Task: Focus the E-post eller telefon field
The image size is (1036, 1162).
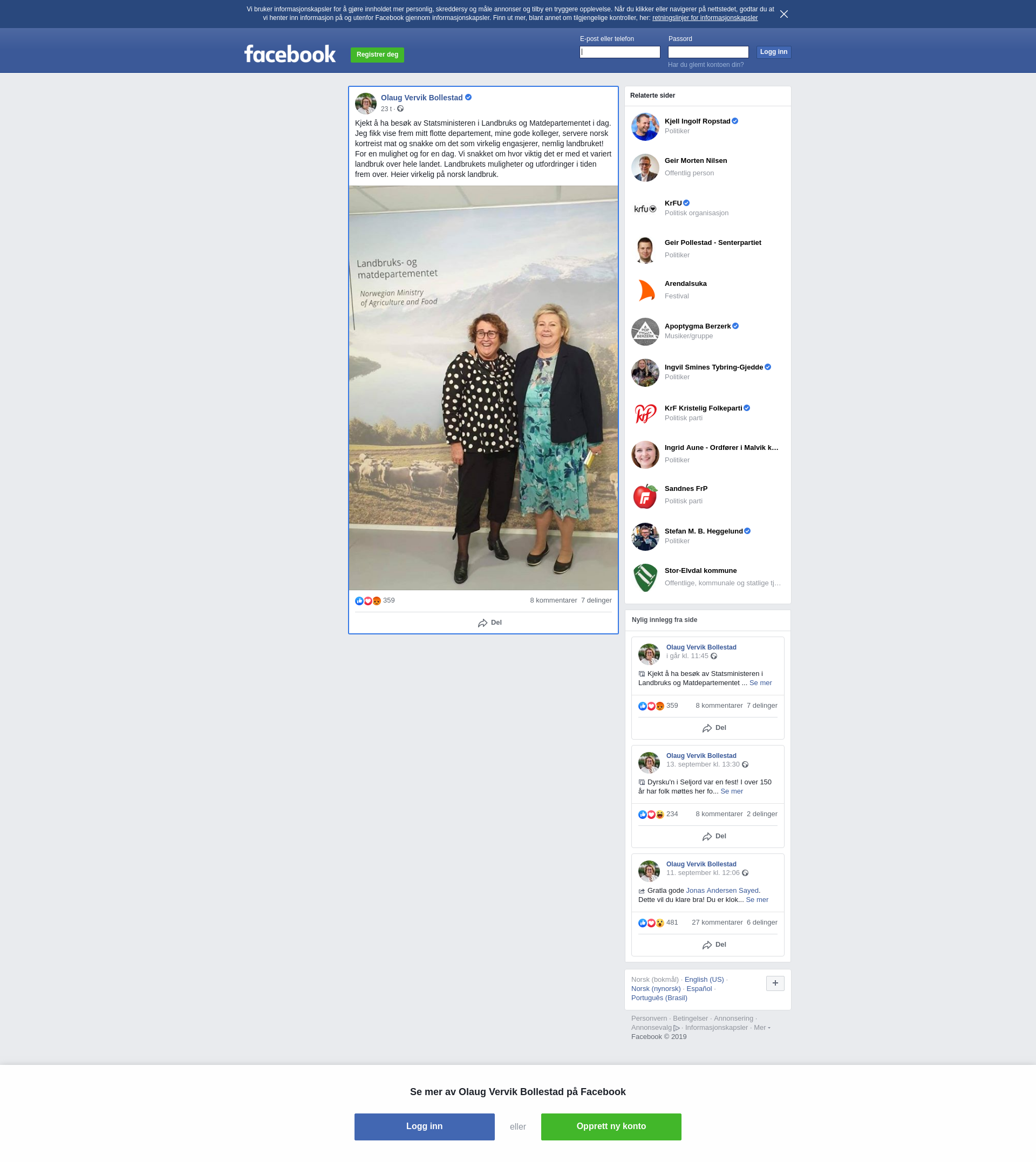Action: tap(619, 52)
